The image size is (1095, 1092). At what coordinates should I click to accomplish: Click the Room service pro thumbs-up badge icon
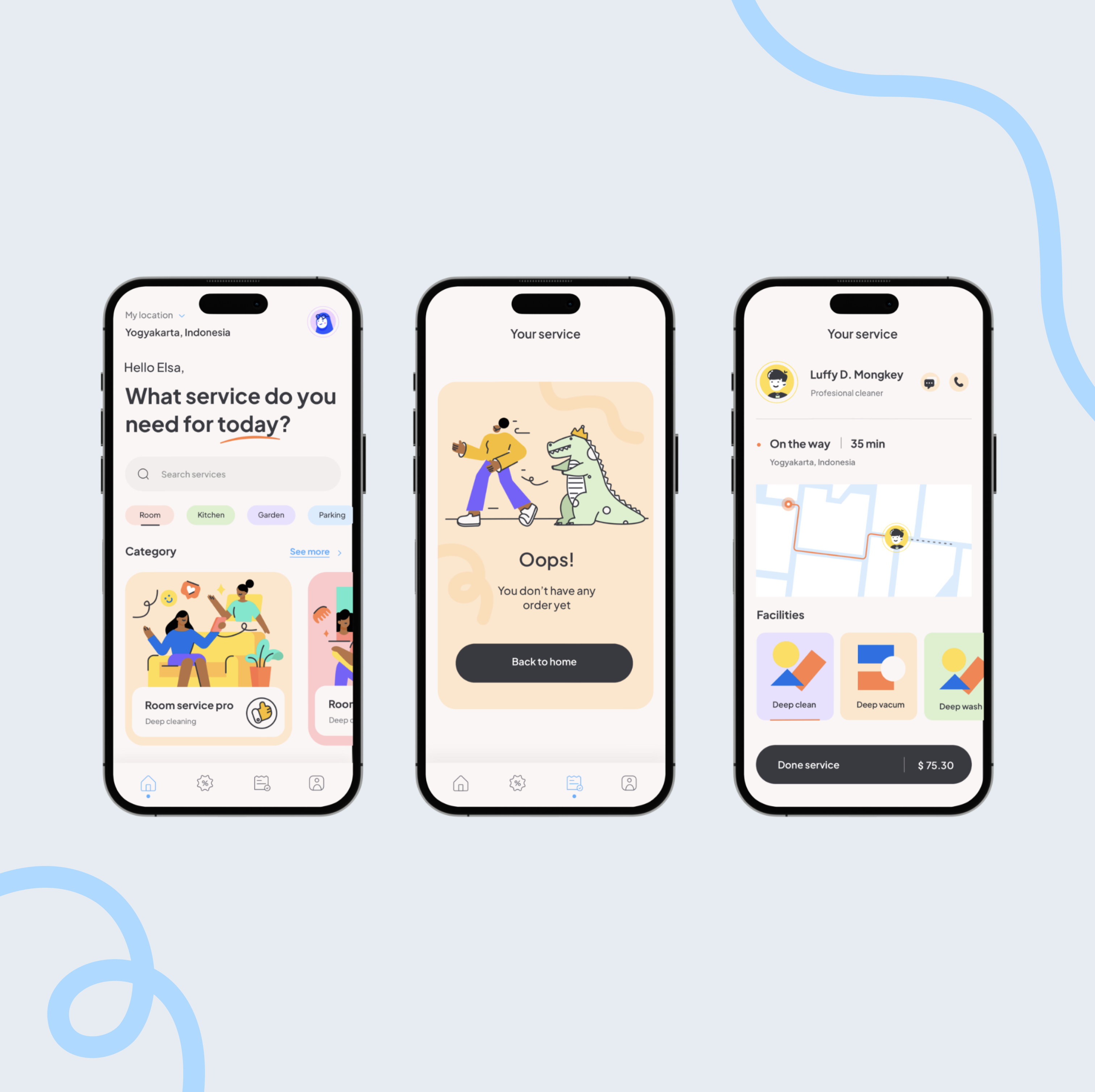tap(262, 713)
